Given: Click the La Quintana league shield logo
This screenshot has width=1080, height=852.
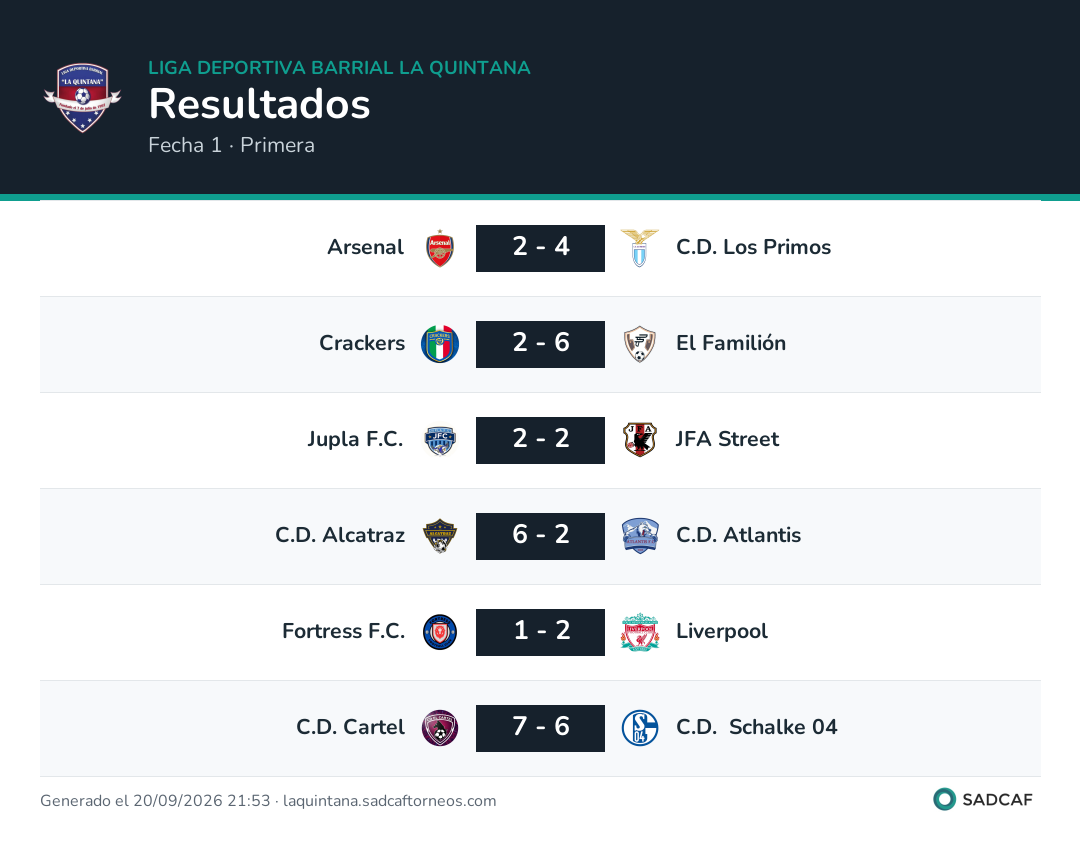Looking at the screenshot, I should pyautogui.click(x=83, y=97).
